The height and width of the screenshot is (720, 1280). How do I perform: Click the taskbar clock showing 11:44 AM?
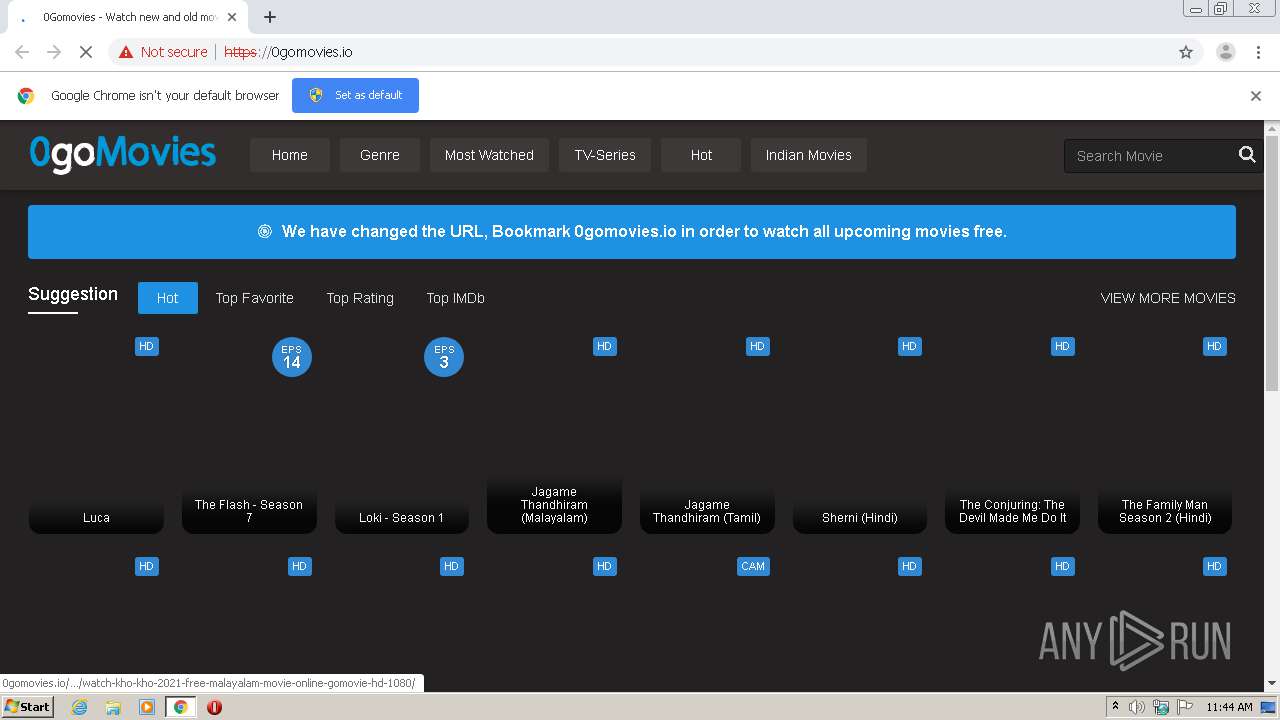pos(1229,707)
